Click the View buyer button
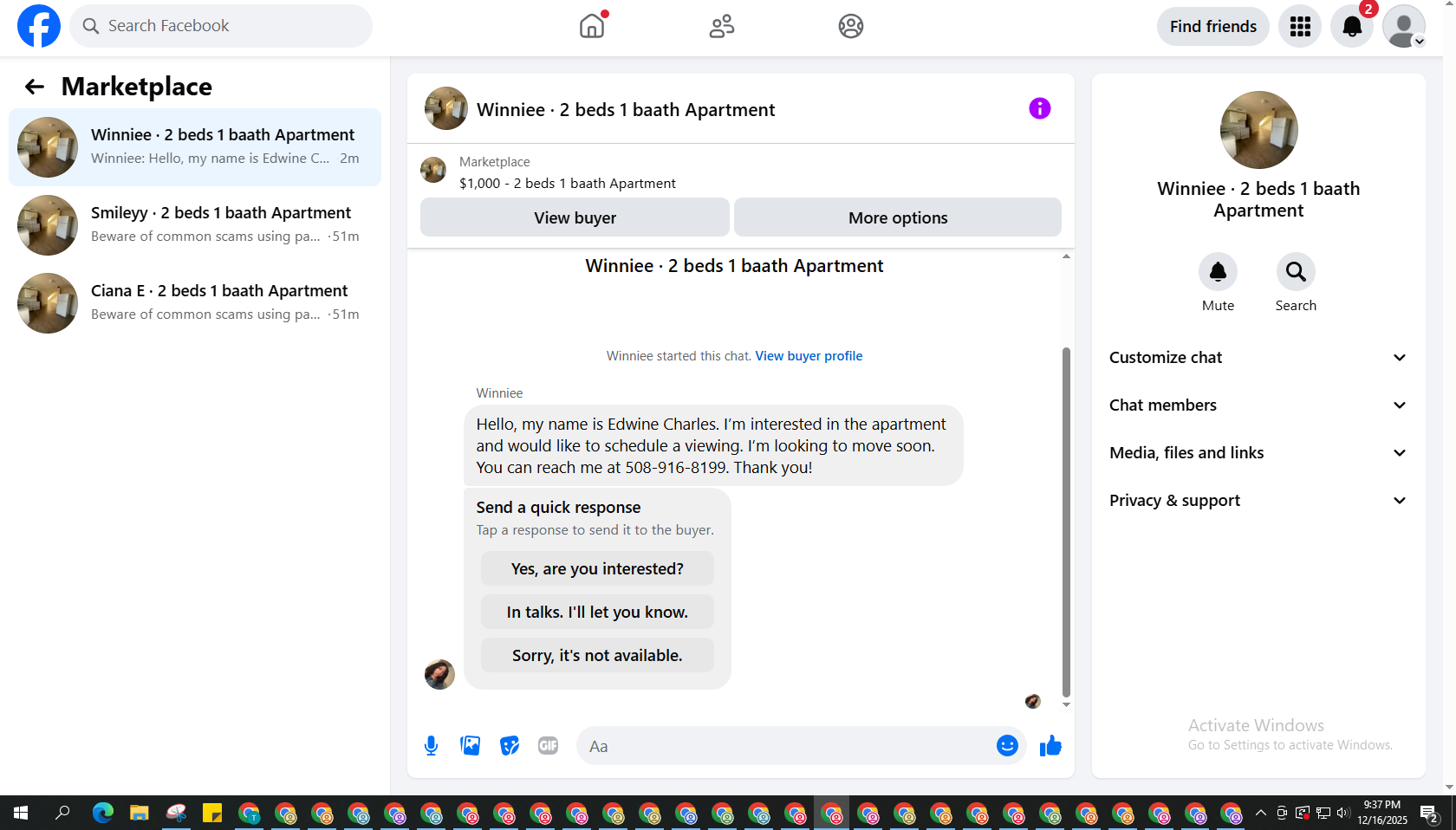This screenshot has width=1456, height=830. [x=575, y=217]
